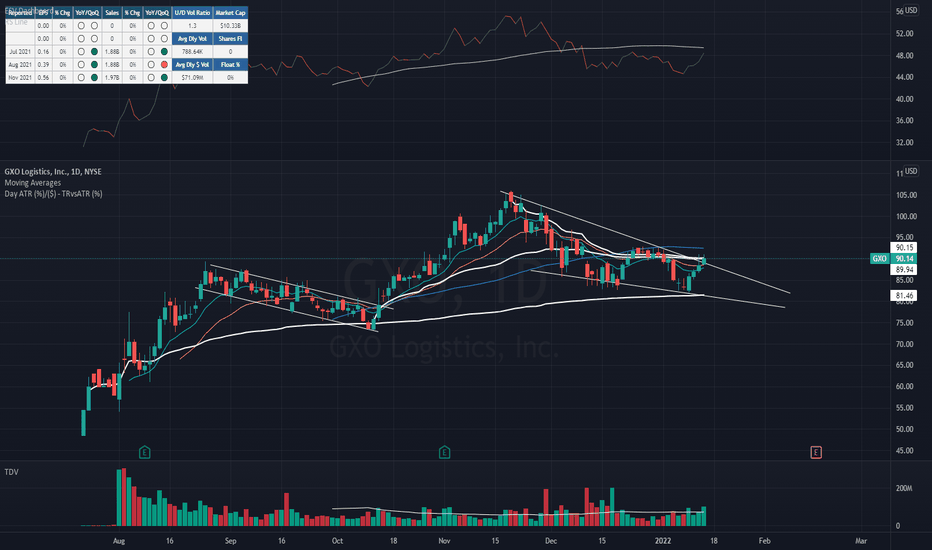Click the 200M volume axis label
Screen dimensions: 932x550
point(904,488)
